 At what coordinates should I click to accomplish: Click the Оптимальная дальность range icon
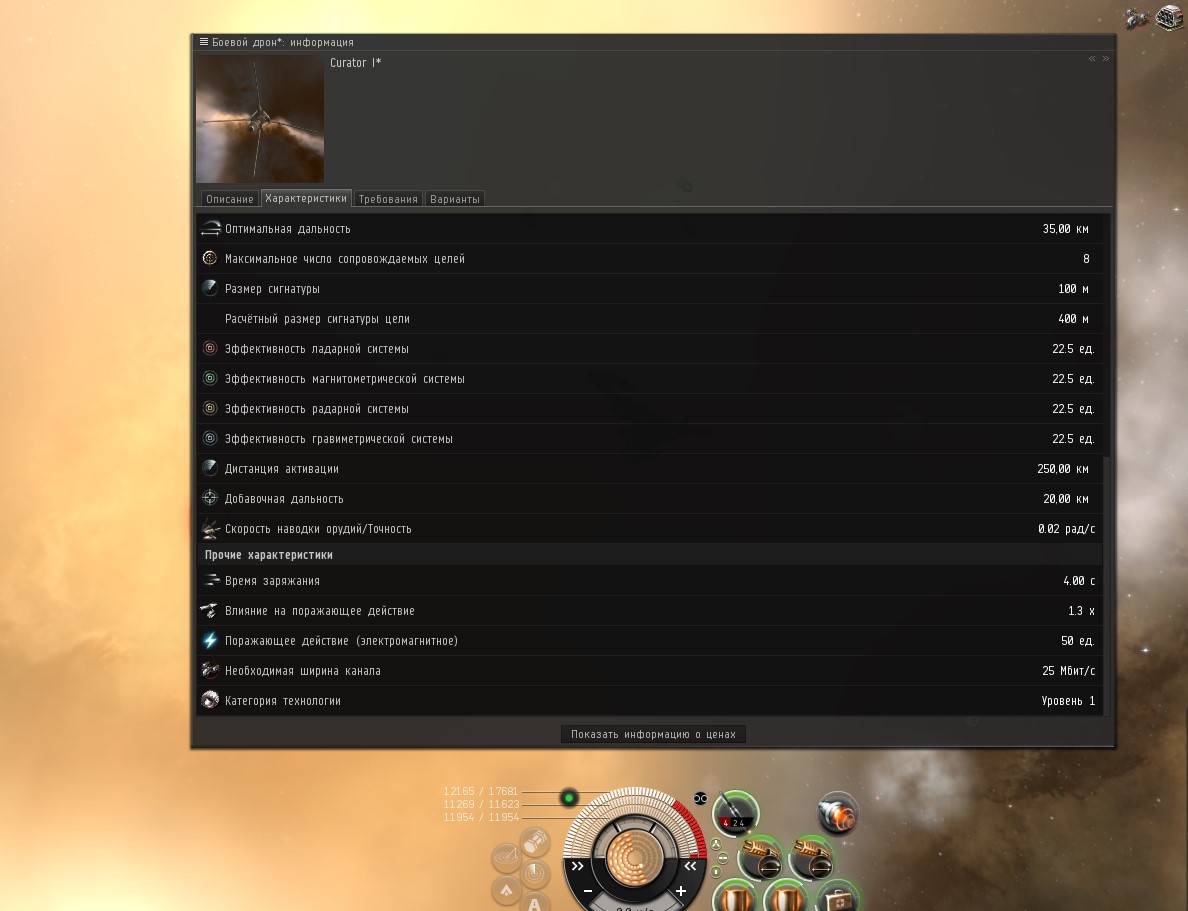[211, 229]
